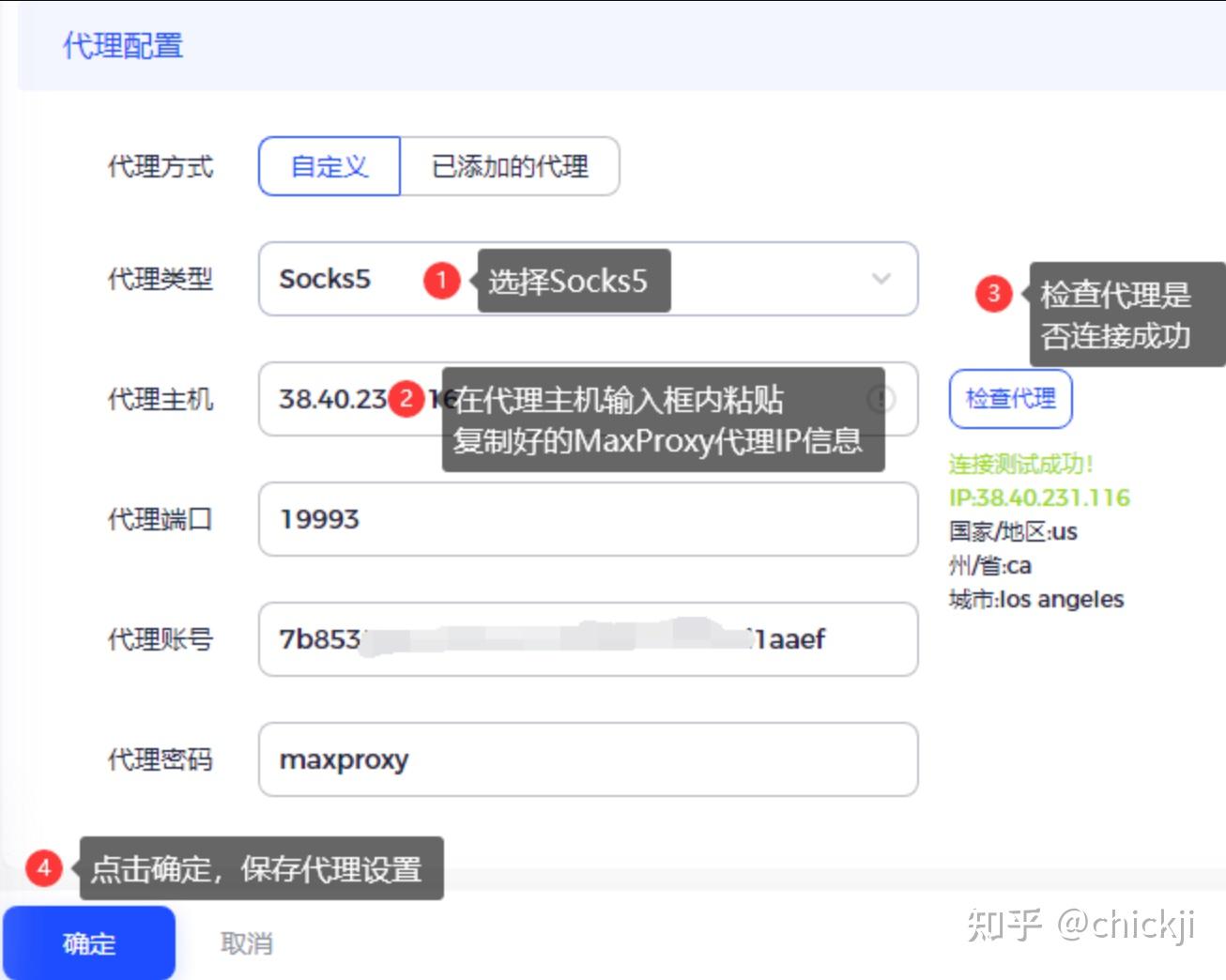Click the 确定 button to save

pos(88,943)
